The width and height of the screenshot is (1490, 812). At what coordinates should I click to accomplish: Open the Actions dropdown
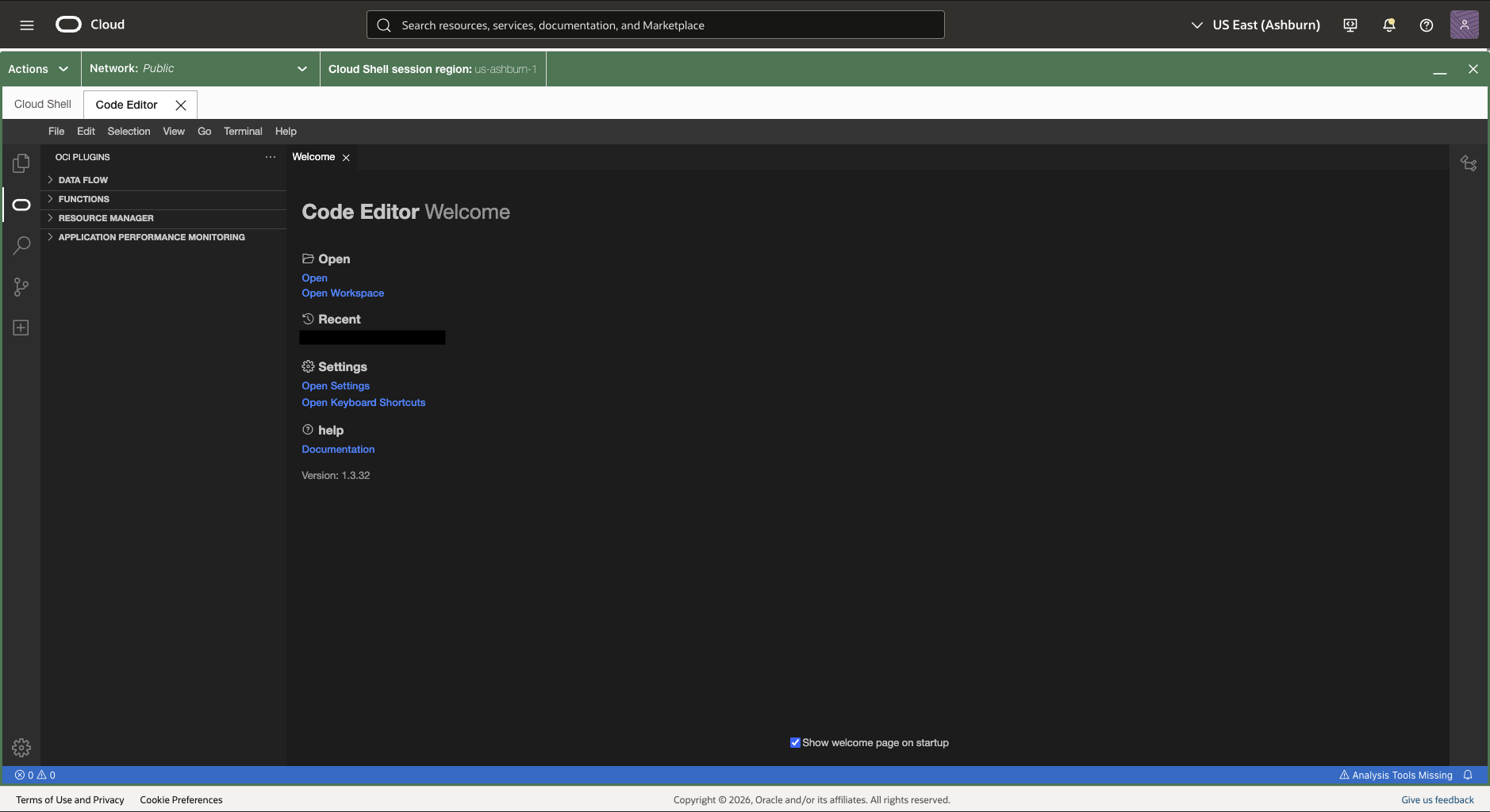(38, 69)
